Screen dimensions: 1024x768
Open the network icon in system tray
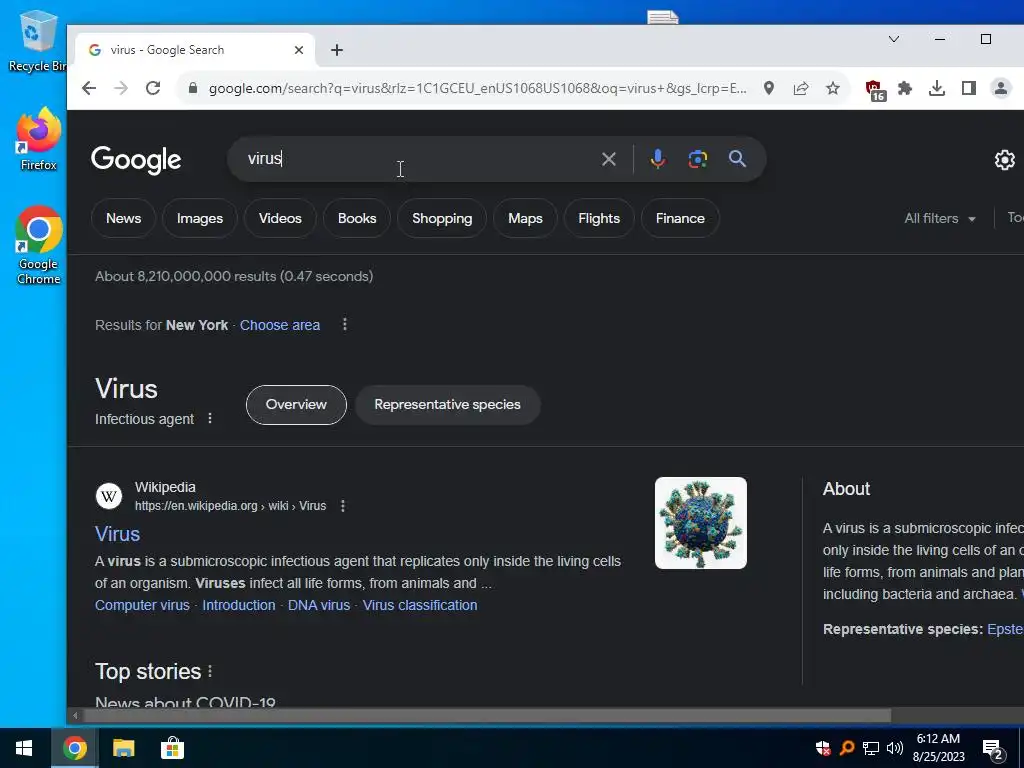coord(871,748)
